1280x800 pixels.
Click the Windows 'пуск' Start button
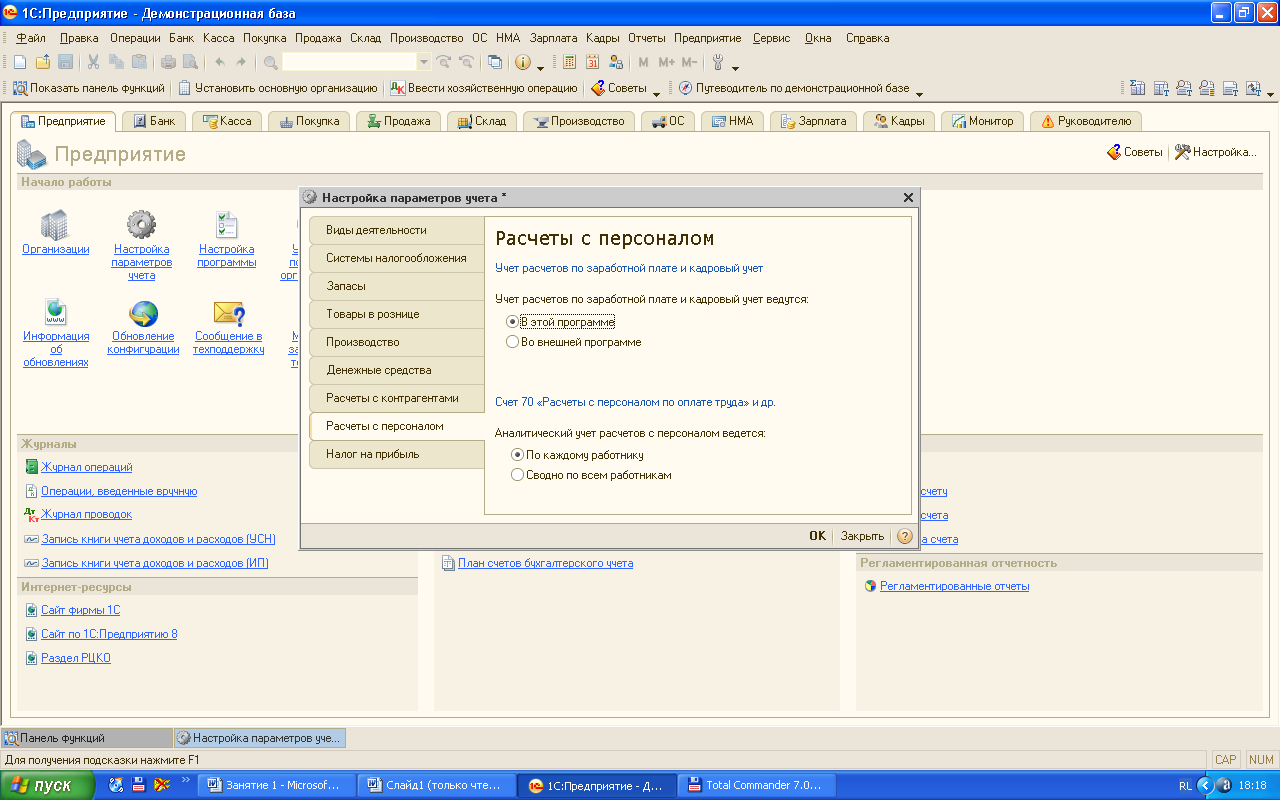tap(48, 785)
